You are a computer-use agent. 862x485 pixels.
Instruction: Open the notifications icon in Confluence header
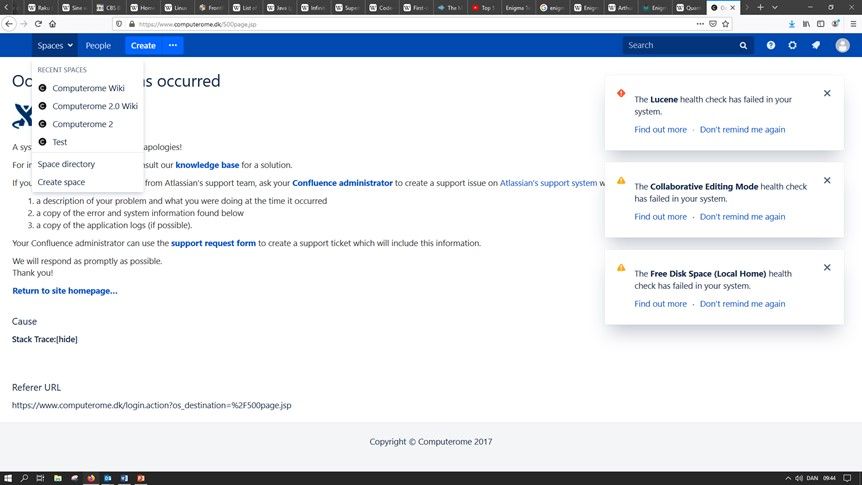coord(816,45)
